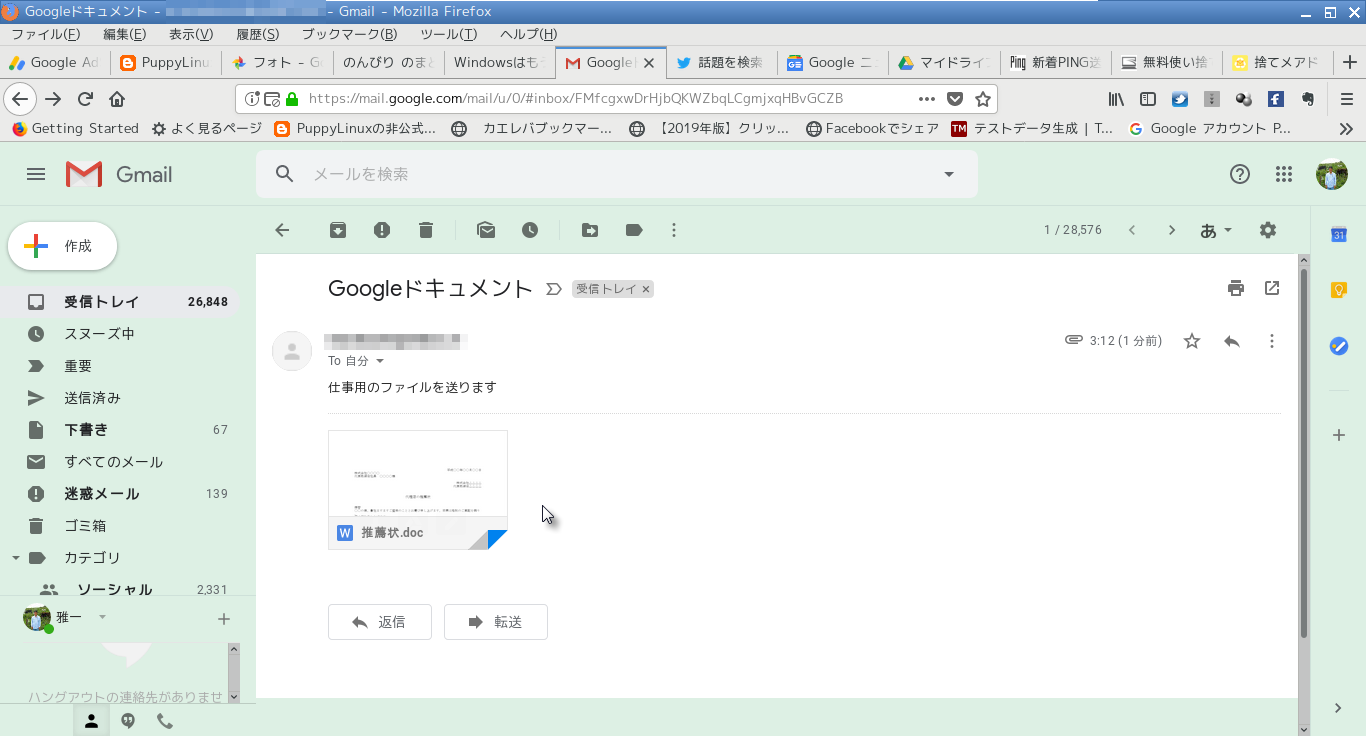
Task: Go back to inbox with arrow
Action: 282,230
